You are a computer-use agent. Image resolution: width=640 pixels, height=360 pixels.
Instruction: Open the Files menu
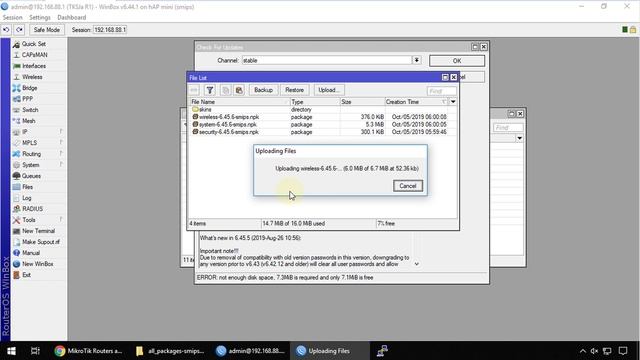click(x=27, y=187)
